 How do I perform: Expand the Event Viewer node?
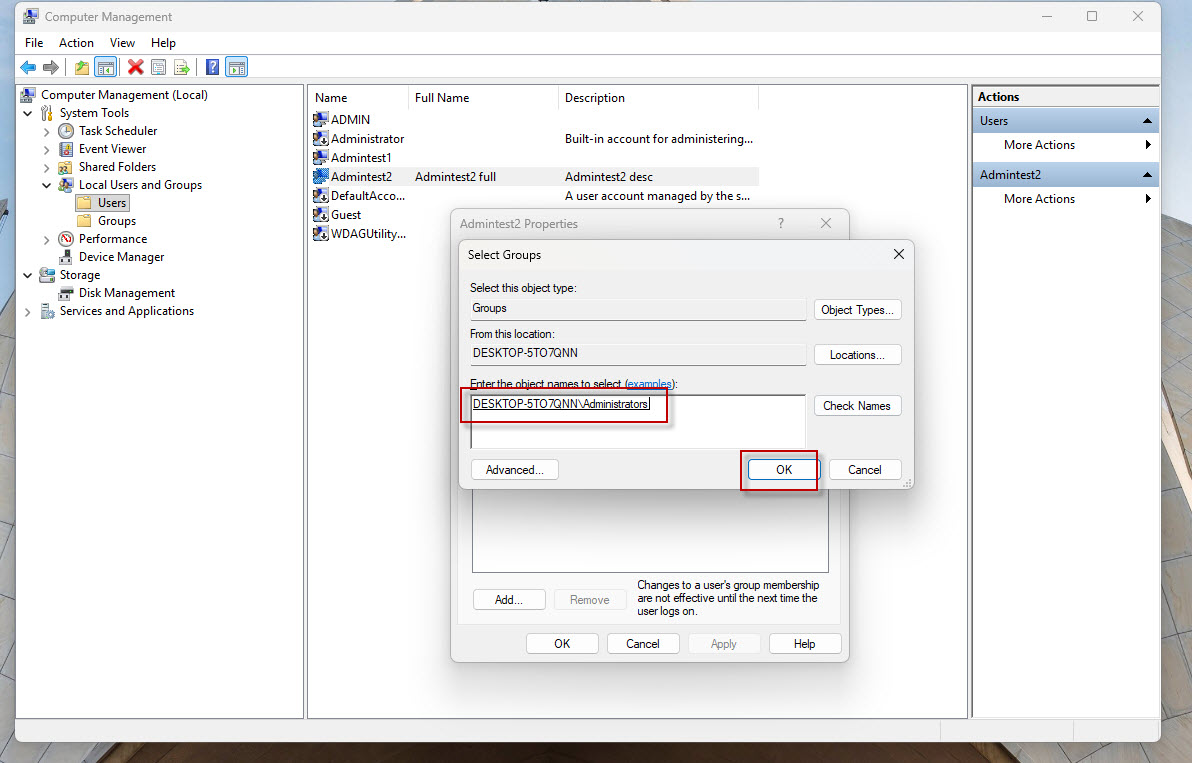[46, 150]
